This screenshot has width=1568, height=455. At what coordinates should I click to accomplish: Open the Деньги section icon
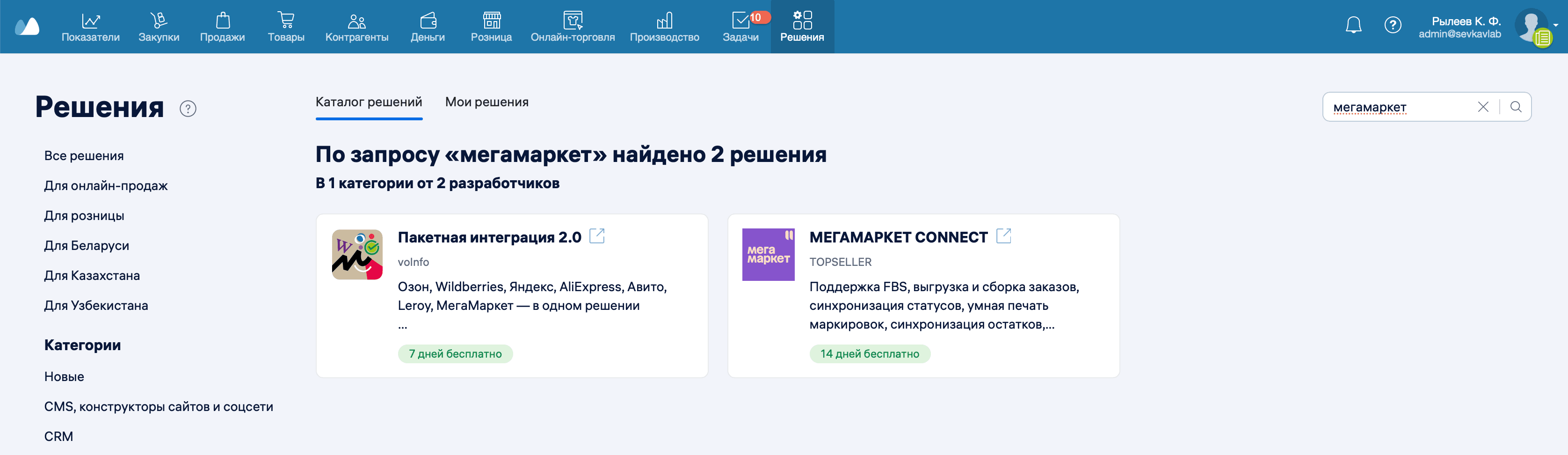[428, 20]
